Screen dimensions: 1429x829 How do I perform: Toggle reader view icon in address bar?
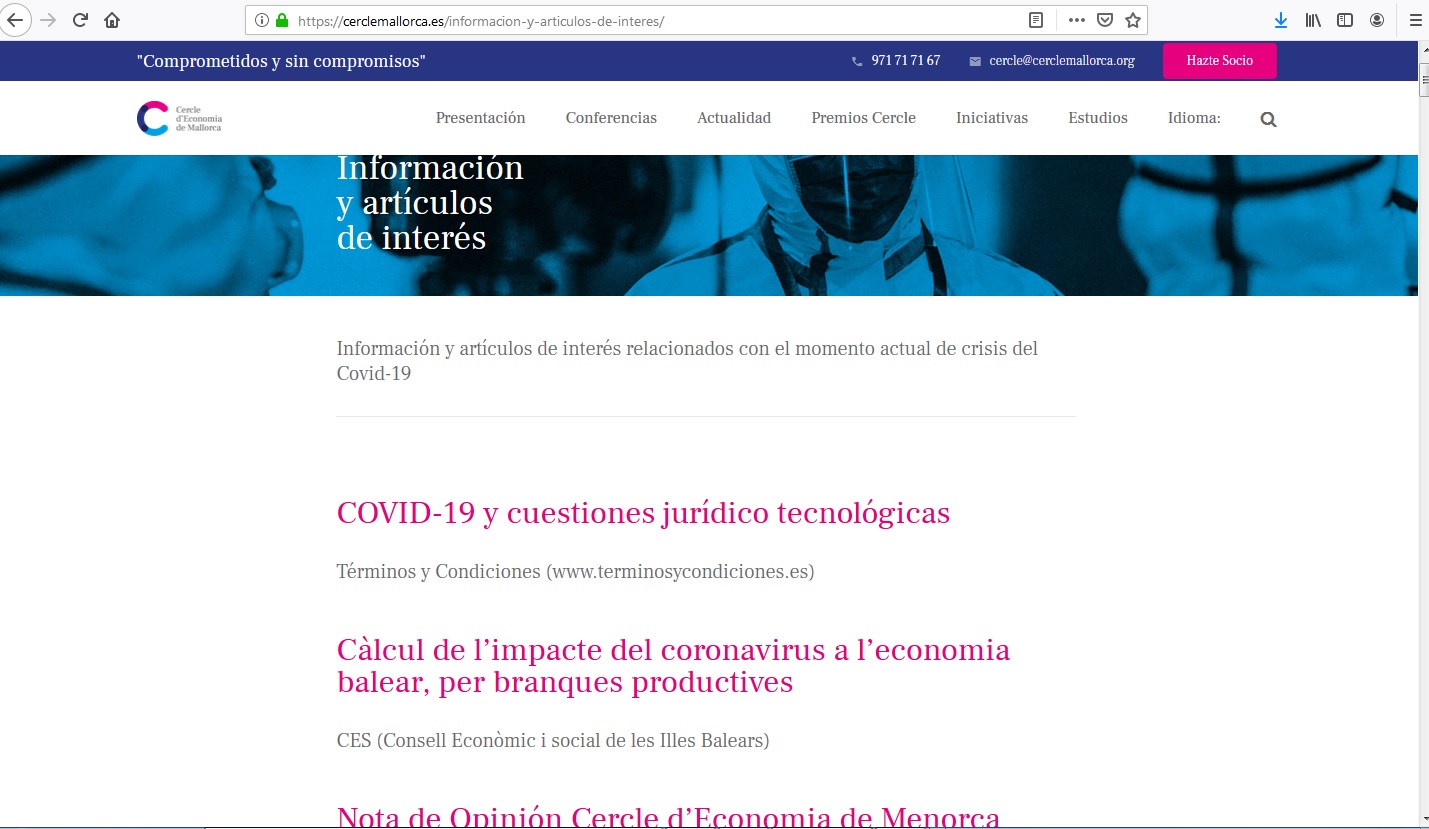tap(1037, 20)
